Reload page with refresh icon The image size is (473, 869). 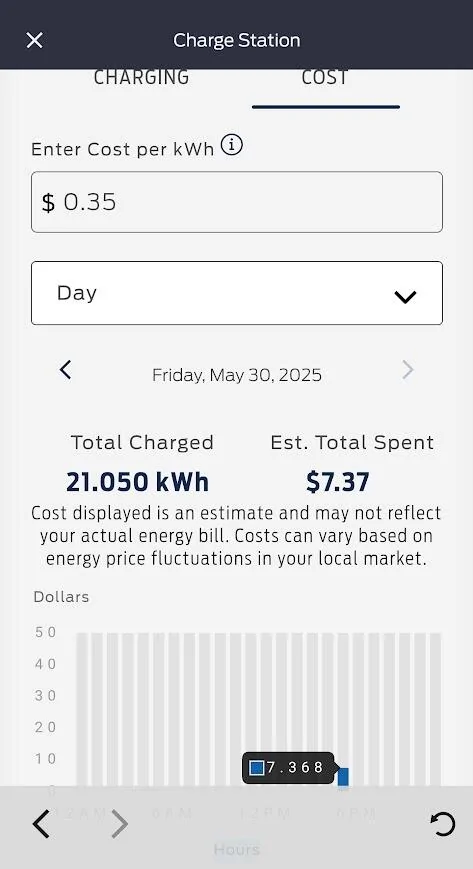coord(443,824)
